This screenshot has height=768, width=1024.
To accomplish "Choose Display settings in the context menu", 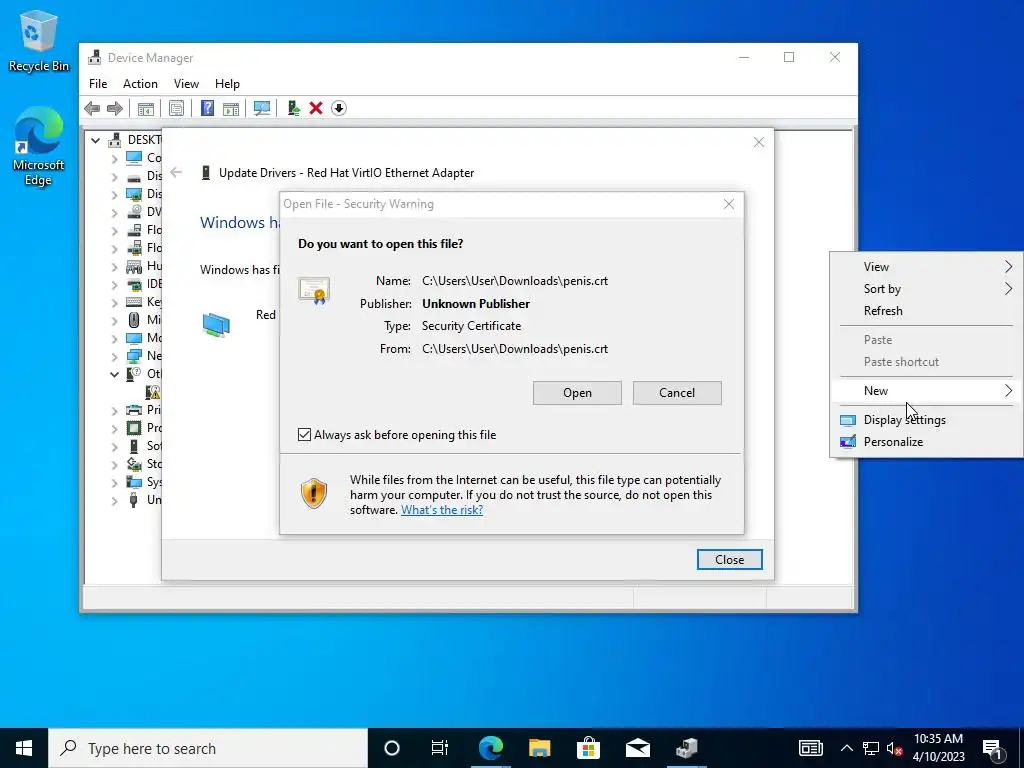I will (x=927, y=420).
